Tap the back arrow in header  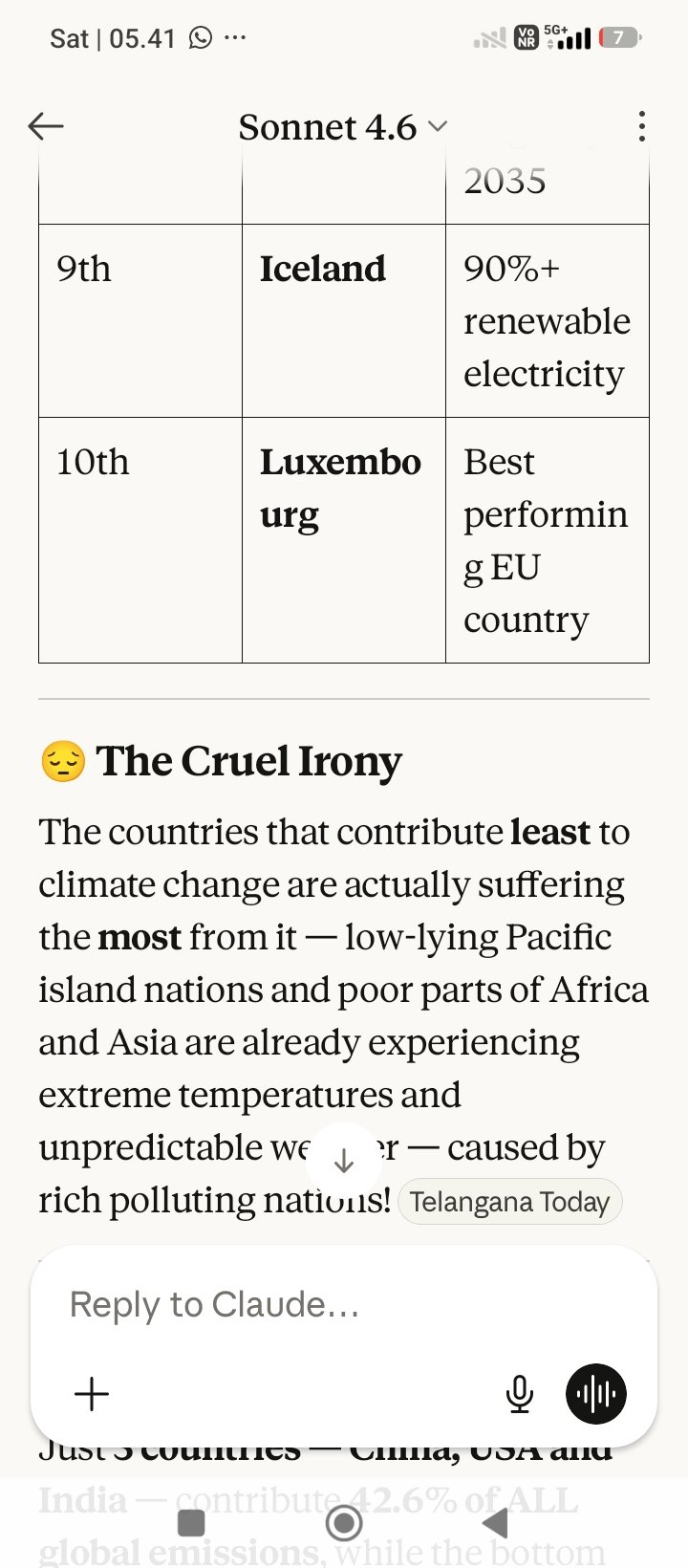[x=46, y=126]
